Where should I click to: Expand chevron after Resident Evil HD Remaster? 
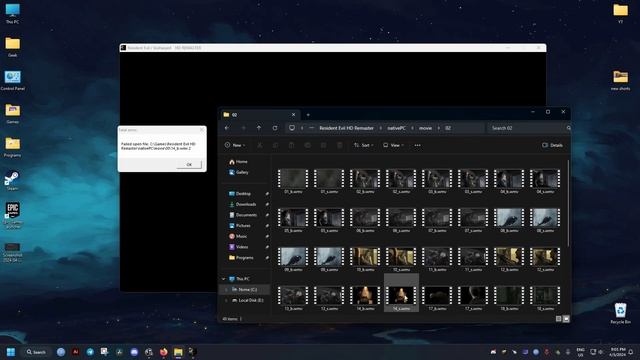coord(380,128)
